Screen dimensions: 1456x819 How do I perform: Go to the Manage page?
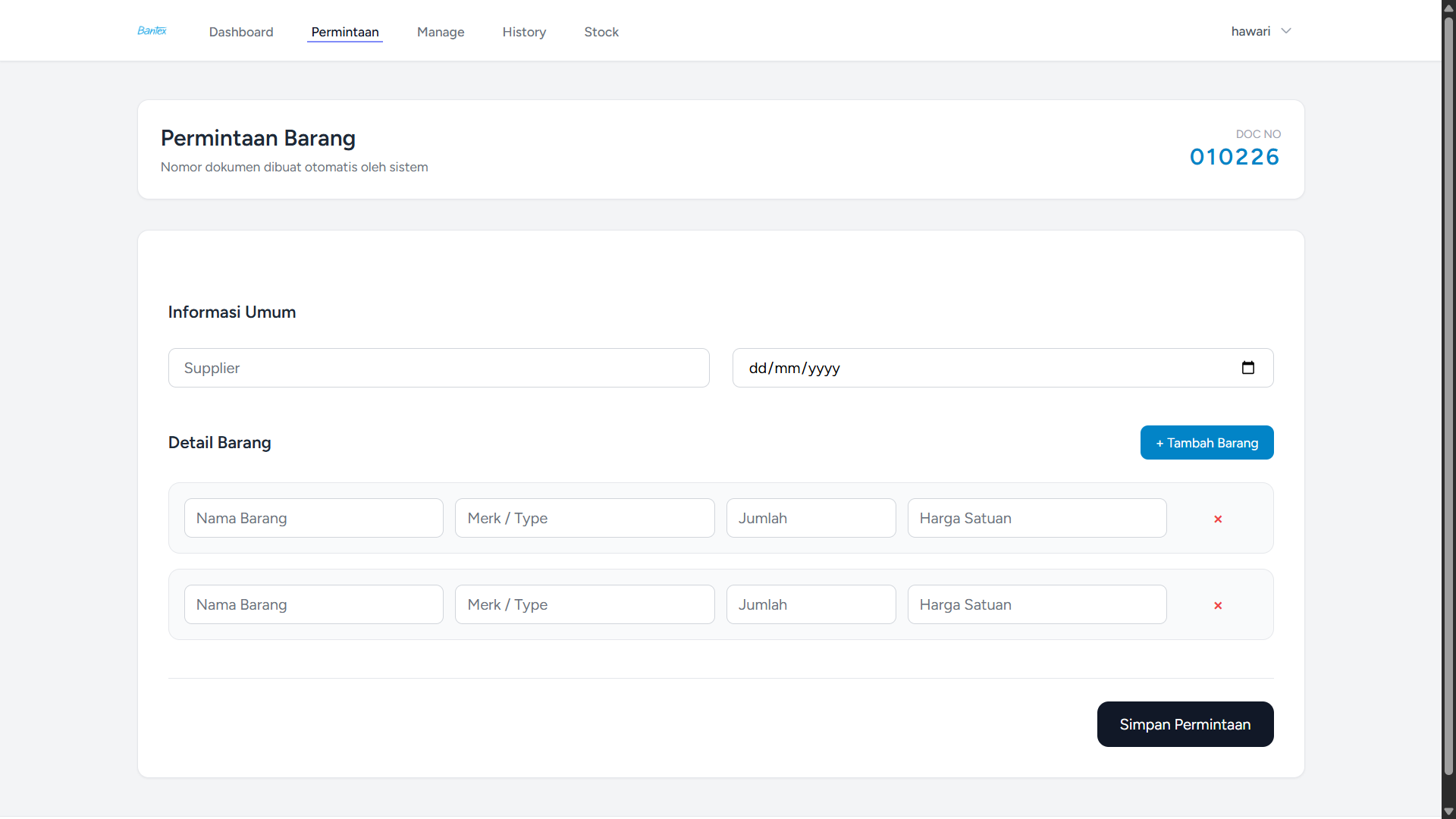pos(441,32)
